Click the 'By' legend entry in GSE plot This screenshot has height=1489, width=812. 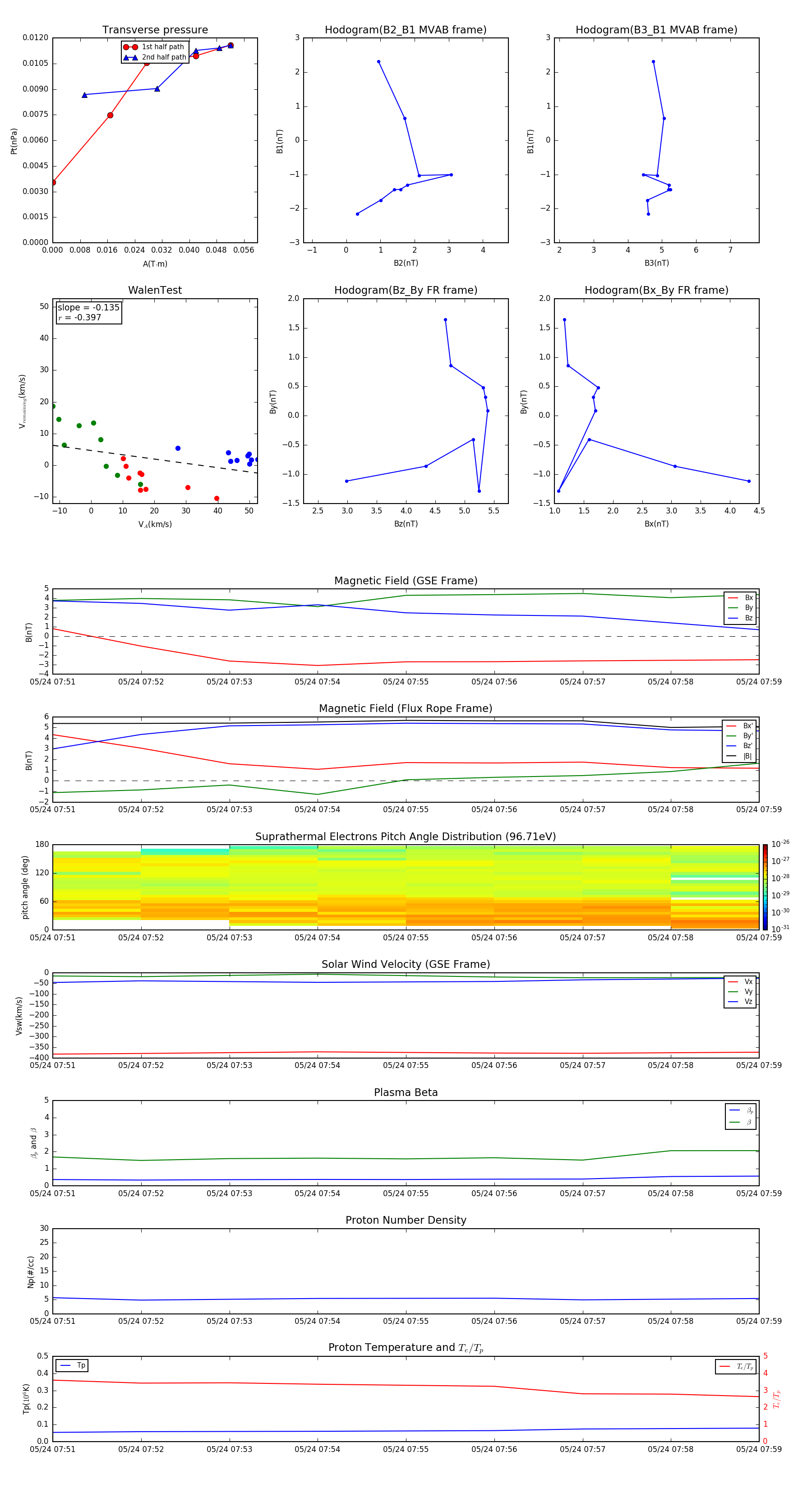(740, 608)
